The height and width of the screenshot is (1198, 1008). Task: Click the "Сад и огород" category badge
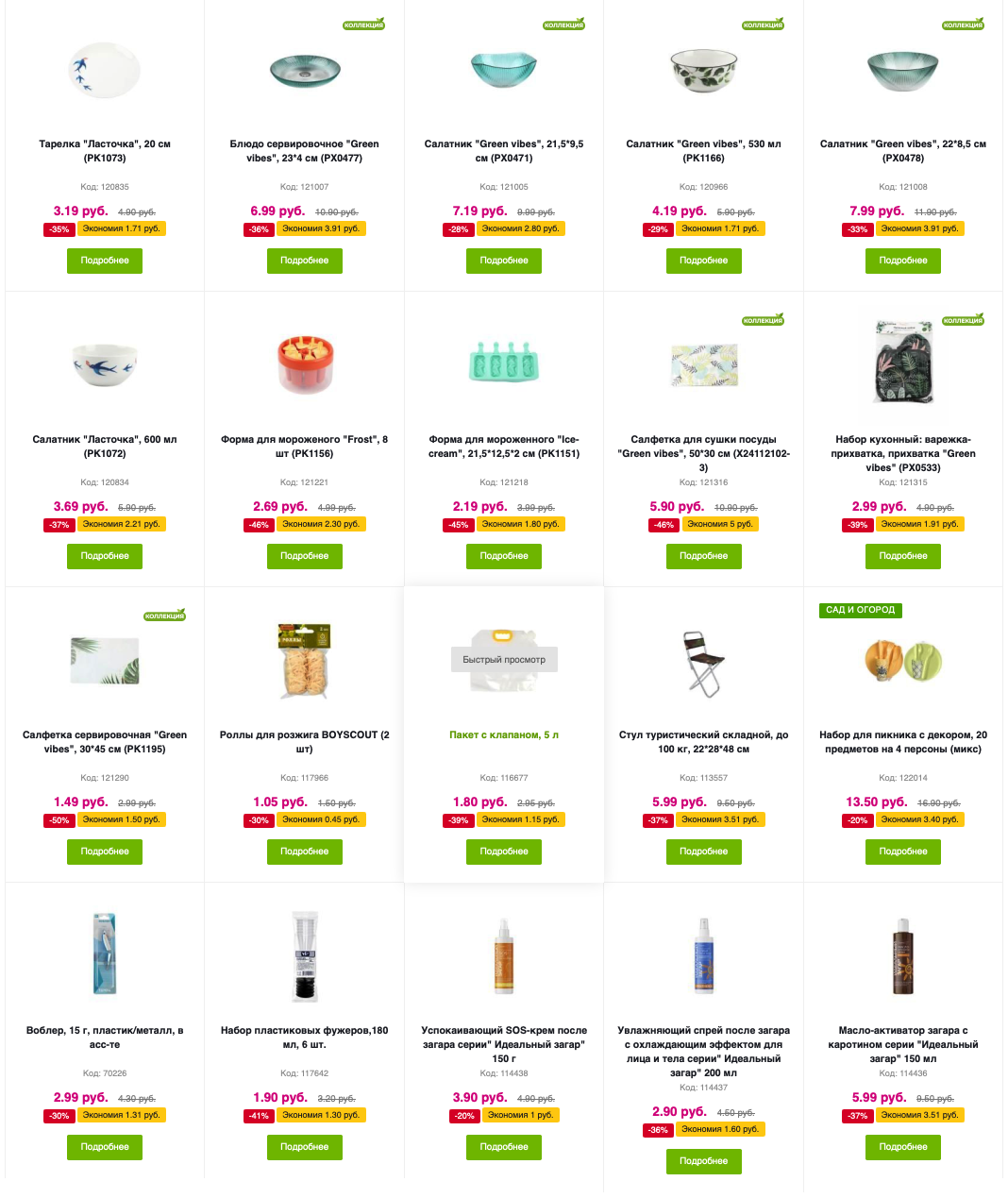[x=860, y=610]
